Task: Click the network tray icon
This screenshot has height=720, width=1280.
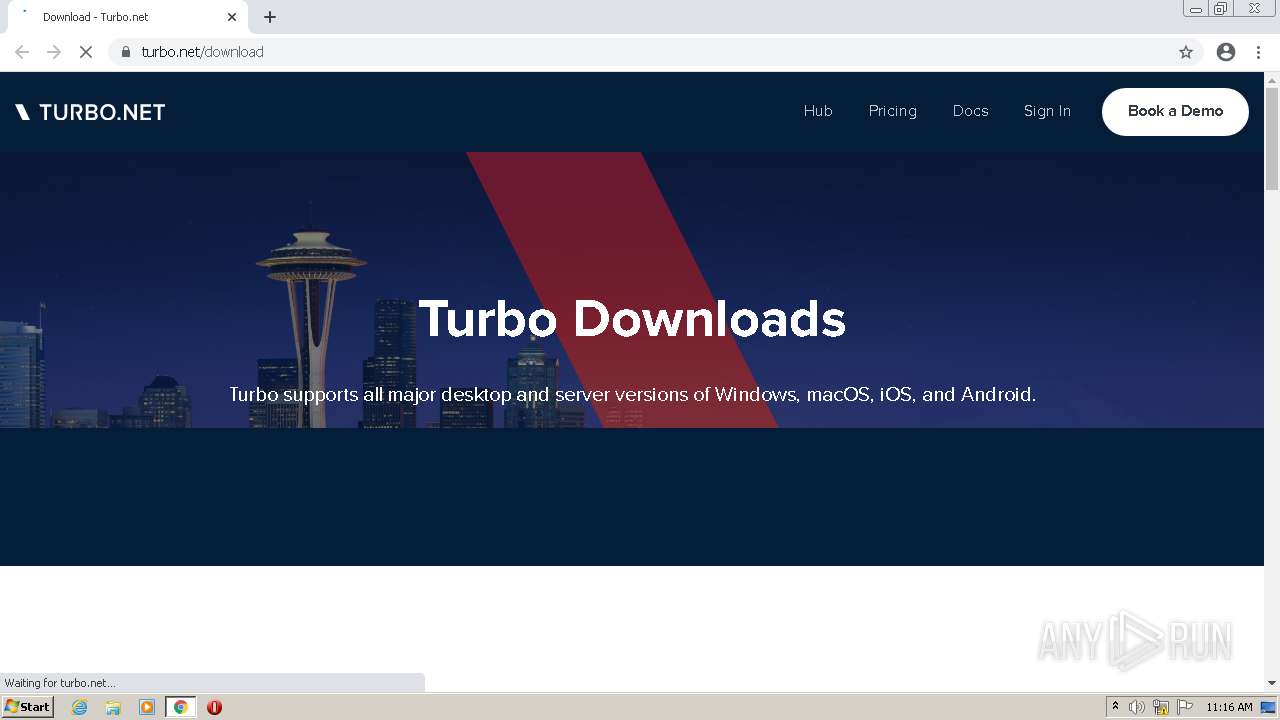Action: [x=1161, y=707]
